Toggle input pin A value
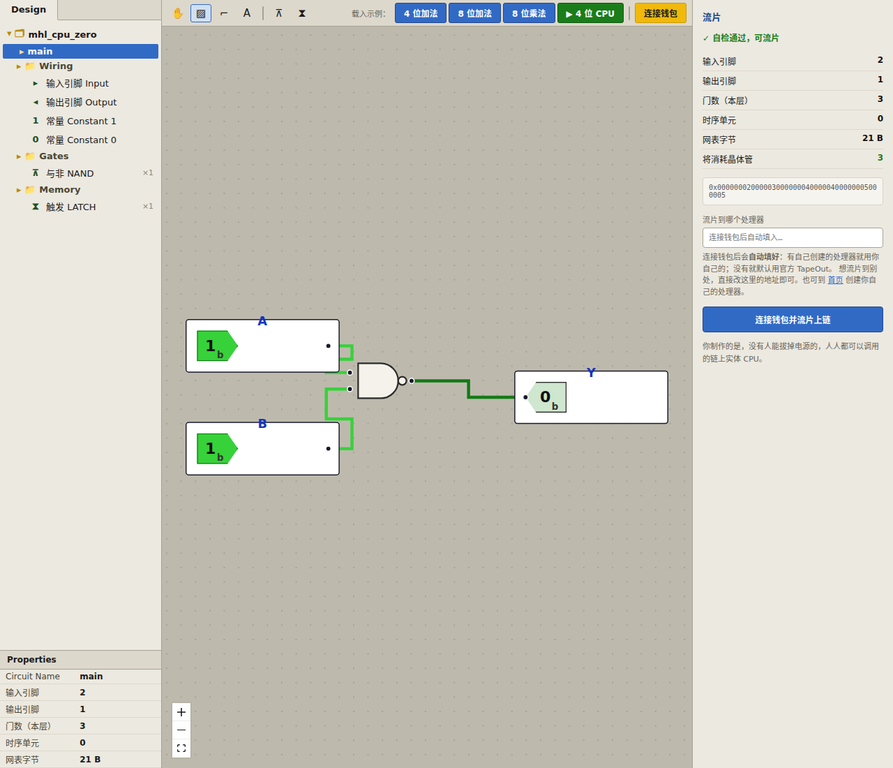893x768 pixels. coord(217,346)
